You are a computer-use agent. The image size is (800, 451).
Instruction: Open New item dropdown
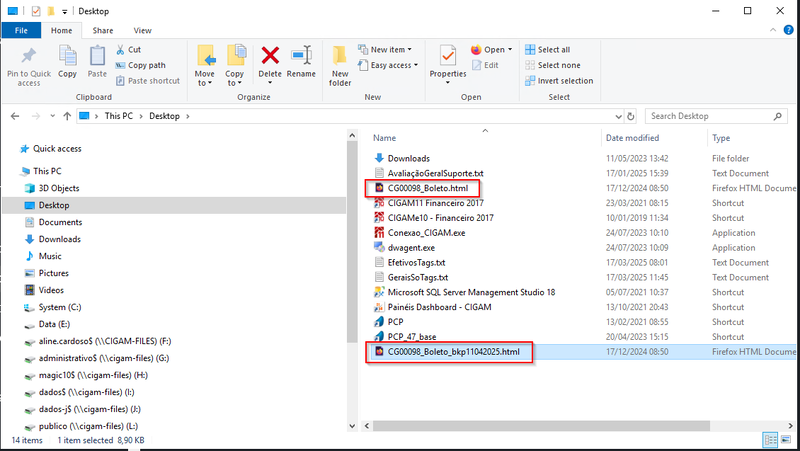point(385,49)
